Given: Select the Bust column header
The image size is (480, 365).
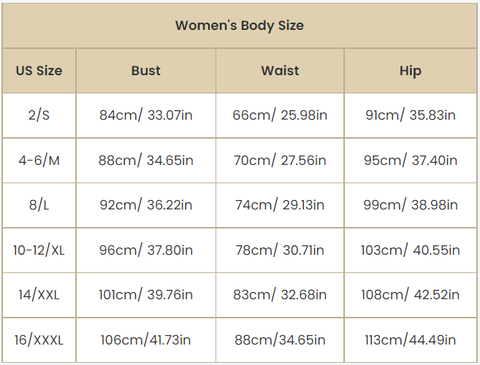Looking at the screenshot, I should pyautogui.click(x=146, y=71).
